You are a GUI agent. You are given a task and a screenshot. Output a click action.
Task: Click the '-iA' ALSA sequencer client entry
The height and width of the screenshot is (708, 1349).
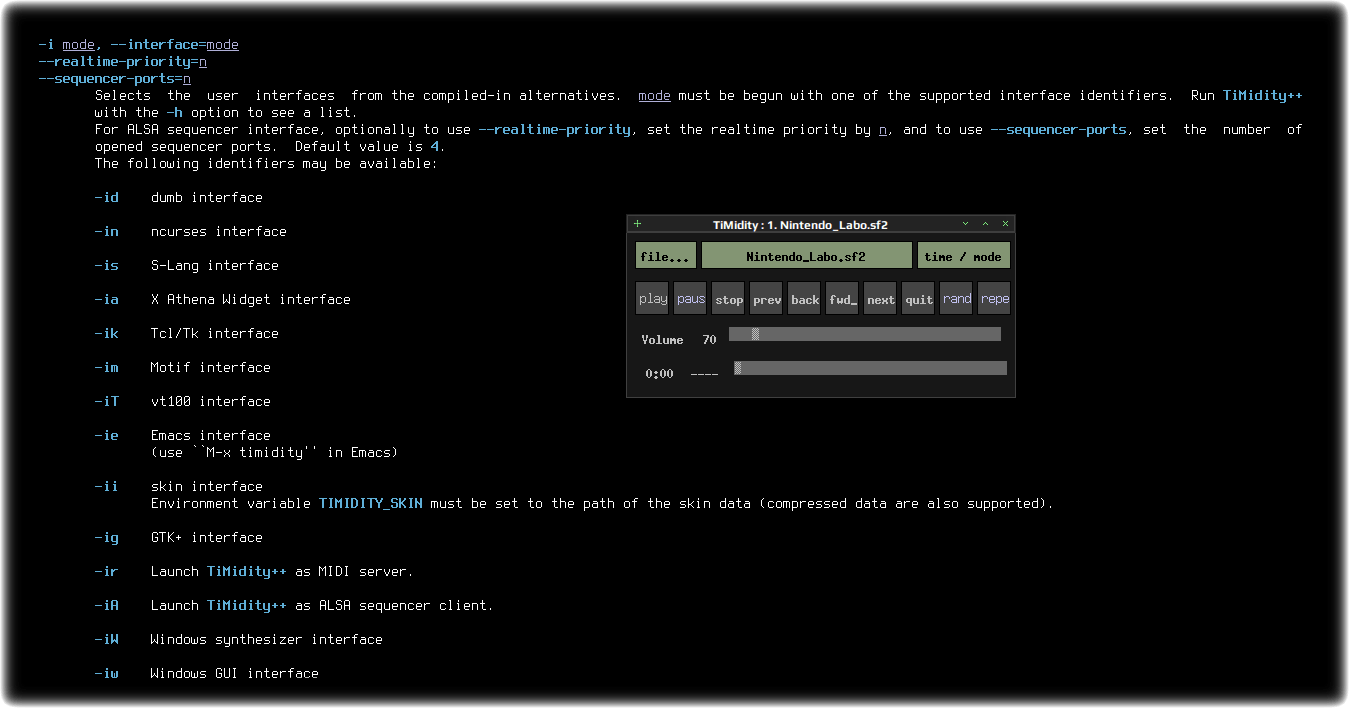point(294,605)
